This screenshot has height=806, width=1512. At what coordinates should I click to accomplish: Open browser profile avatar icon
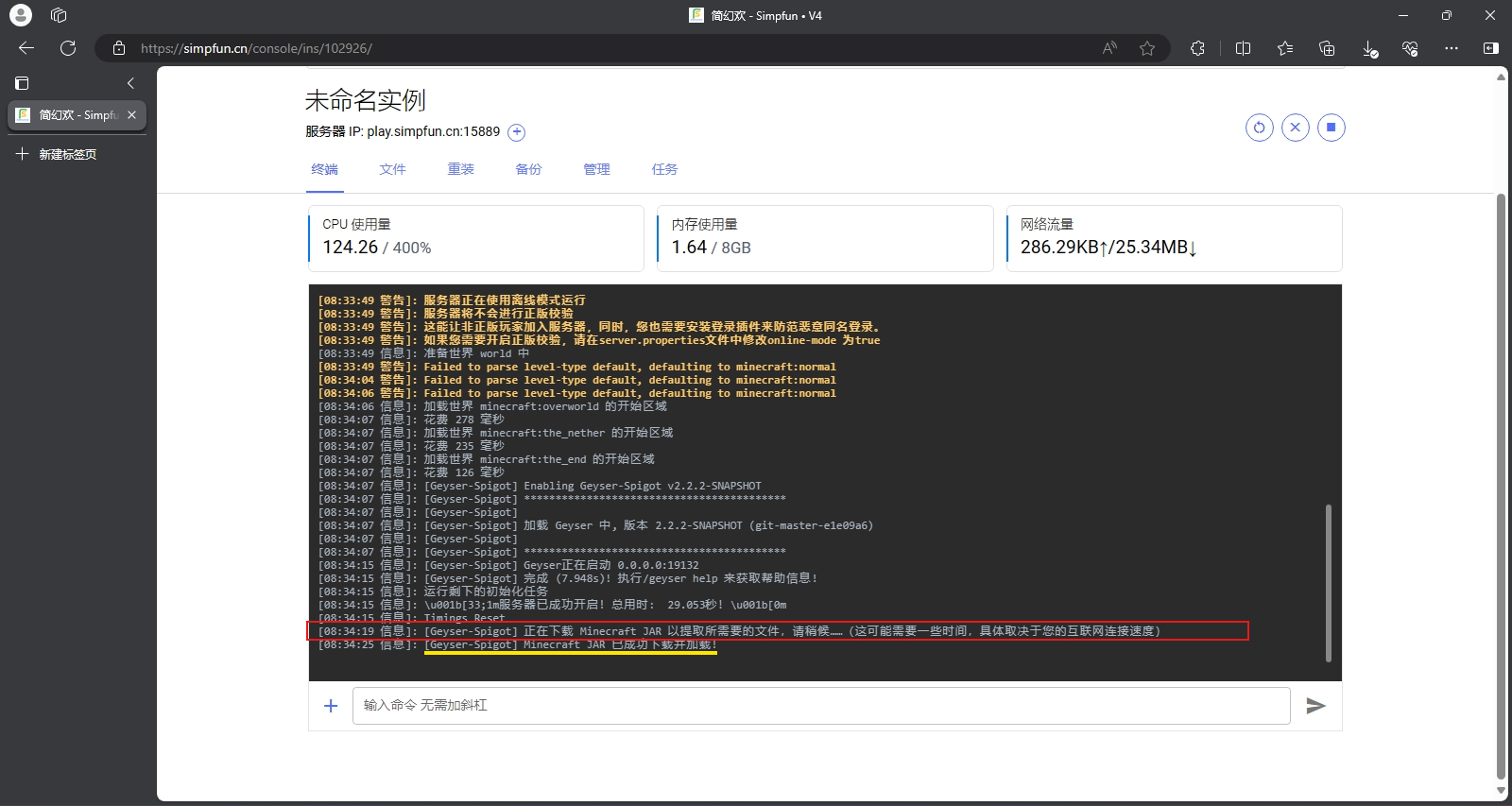(20, 15)
